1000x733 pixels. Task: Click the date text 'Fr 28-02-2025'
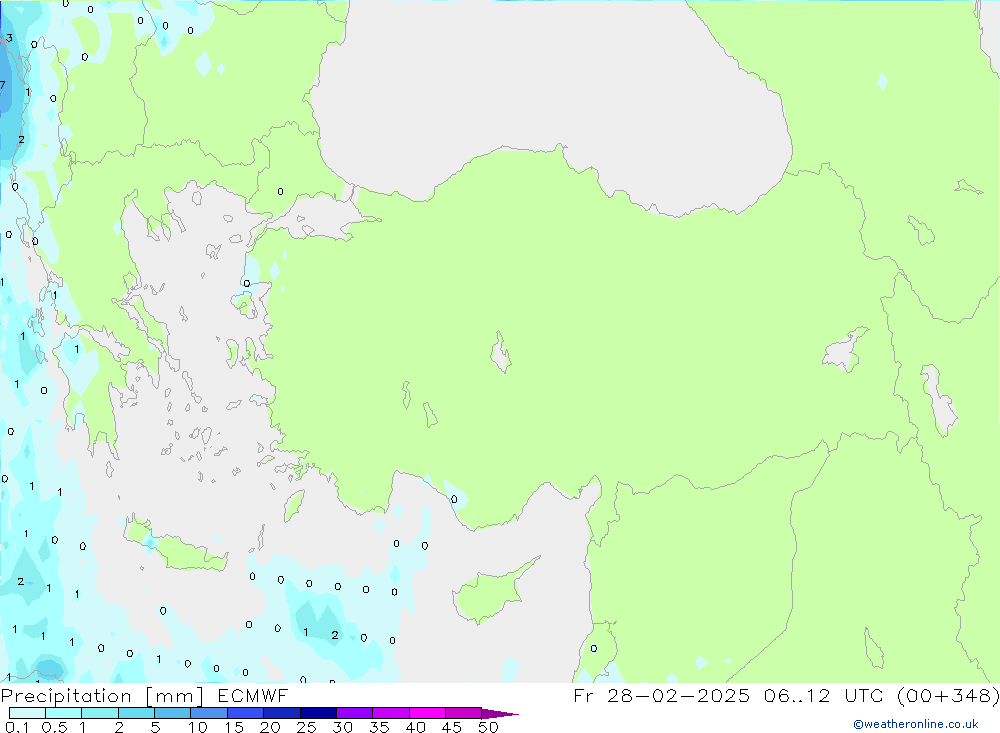click(x=662, y=695)
